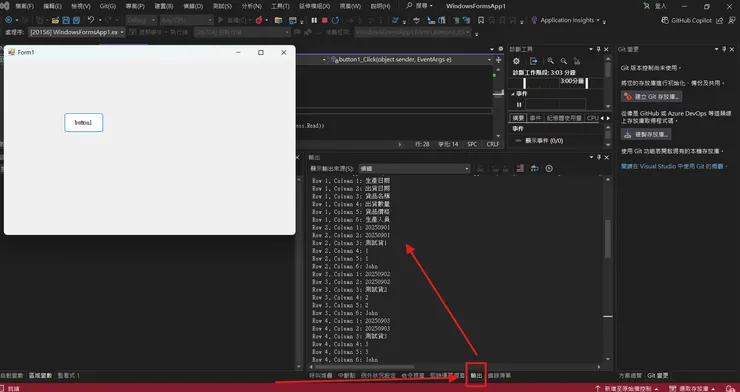Collapse the 事件 section in diagnostic tools
740x392 pixels.
click(x=513, y=94)
